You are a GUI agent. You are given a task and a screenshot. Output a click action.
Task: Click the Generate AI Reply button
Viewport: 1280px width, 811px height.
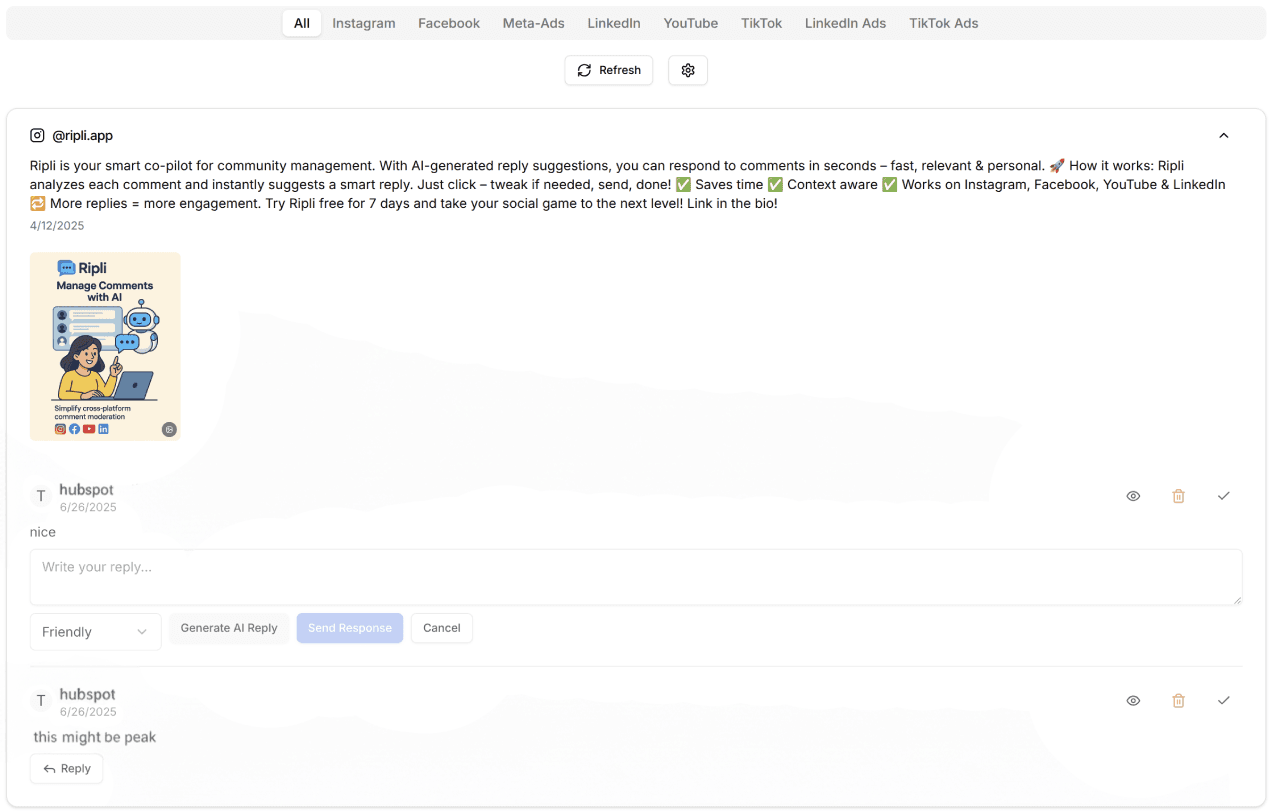pyautogui.click(x=229, y=628)
